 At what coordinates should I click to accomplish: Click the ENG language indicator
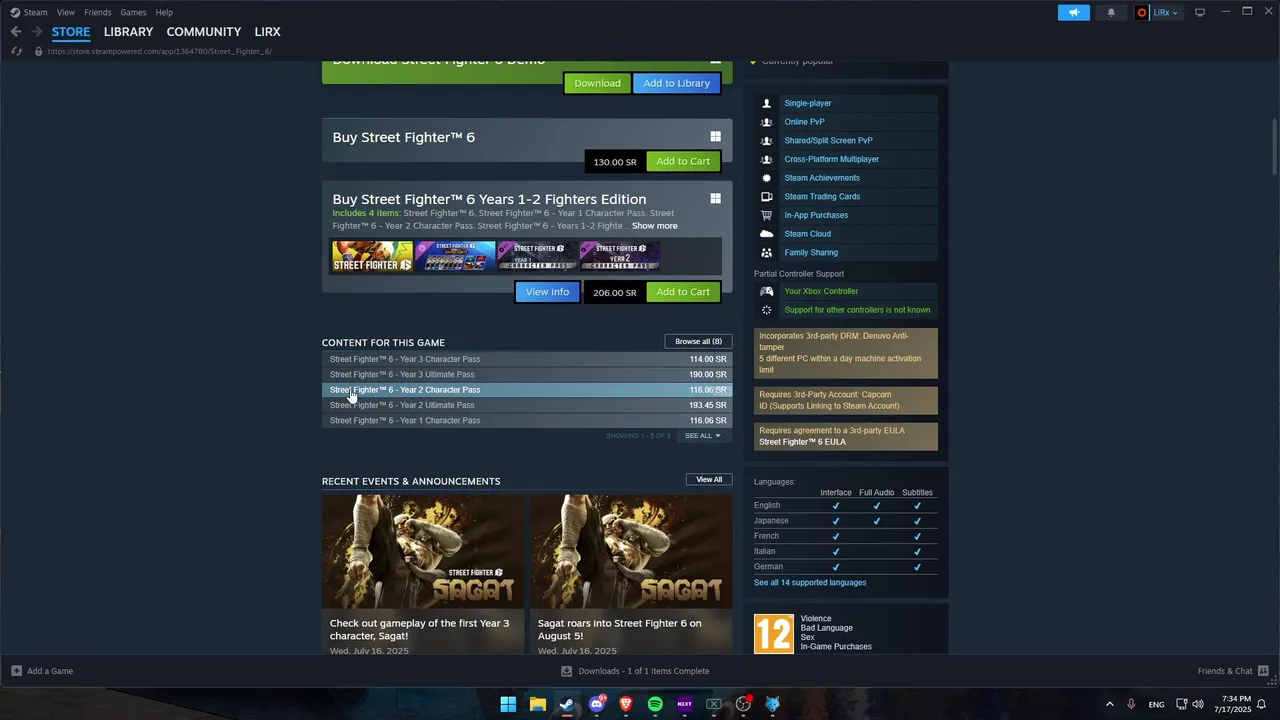pyautogui.click(x=1156, y=705)
